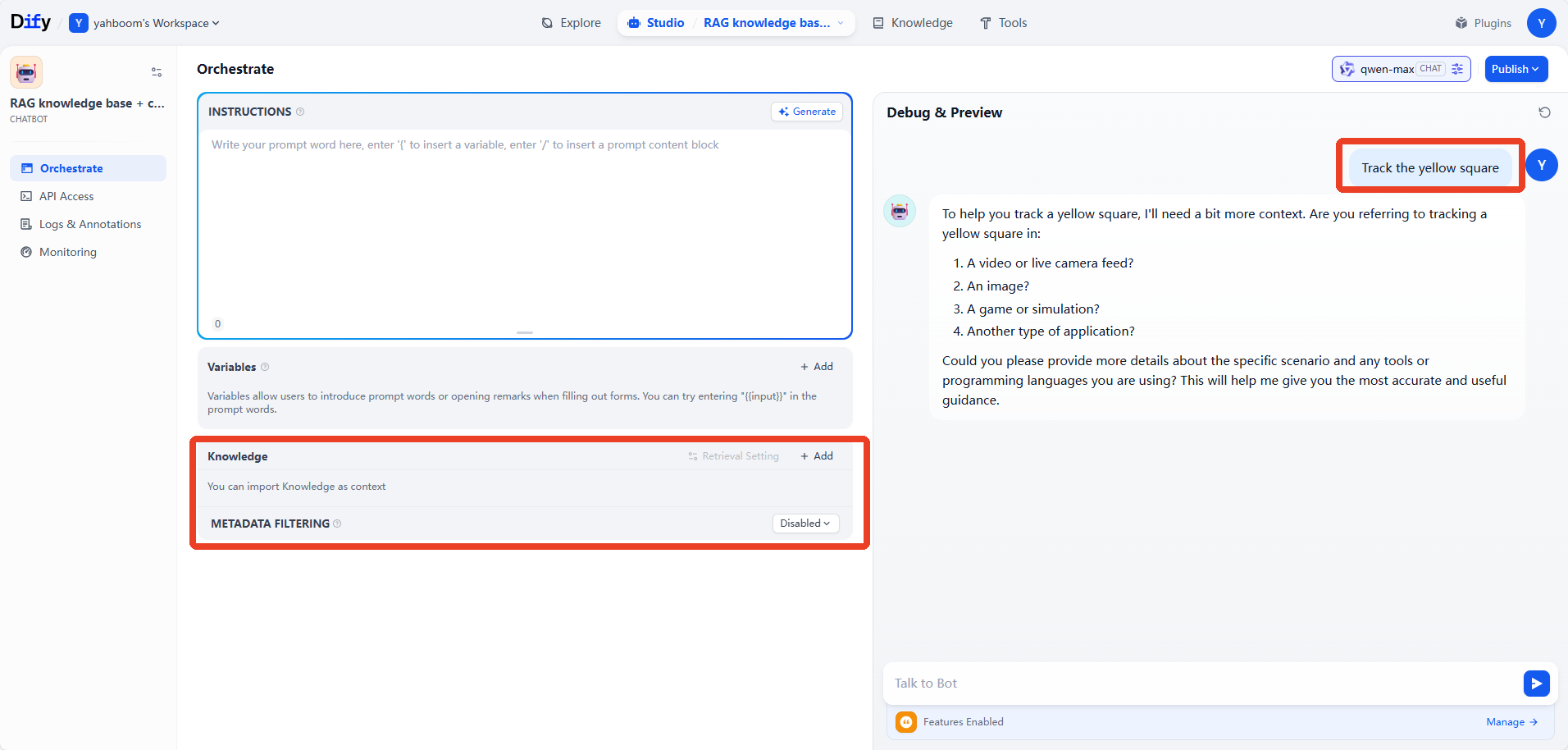Click the chatbot app icon in sidebar

click(26, 72)
